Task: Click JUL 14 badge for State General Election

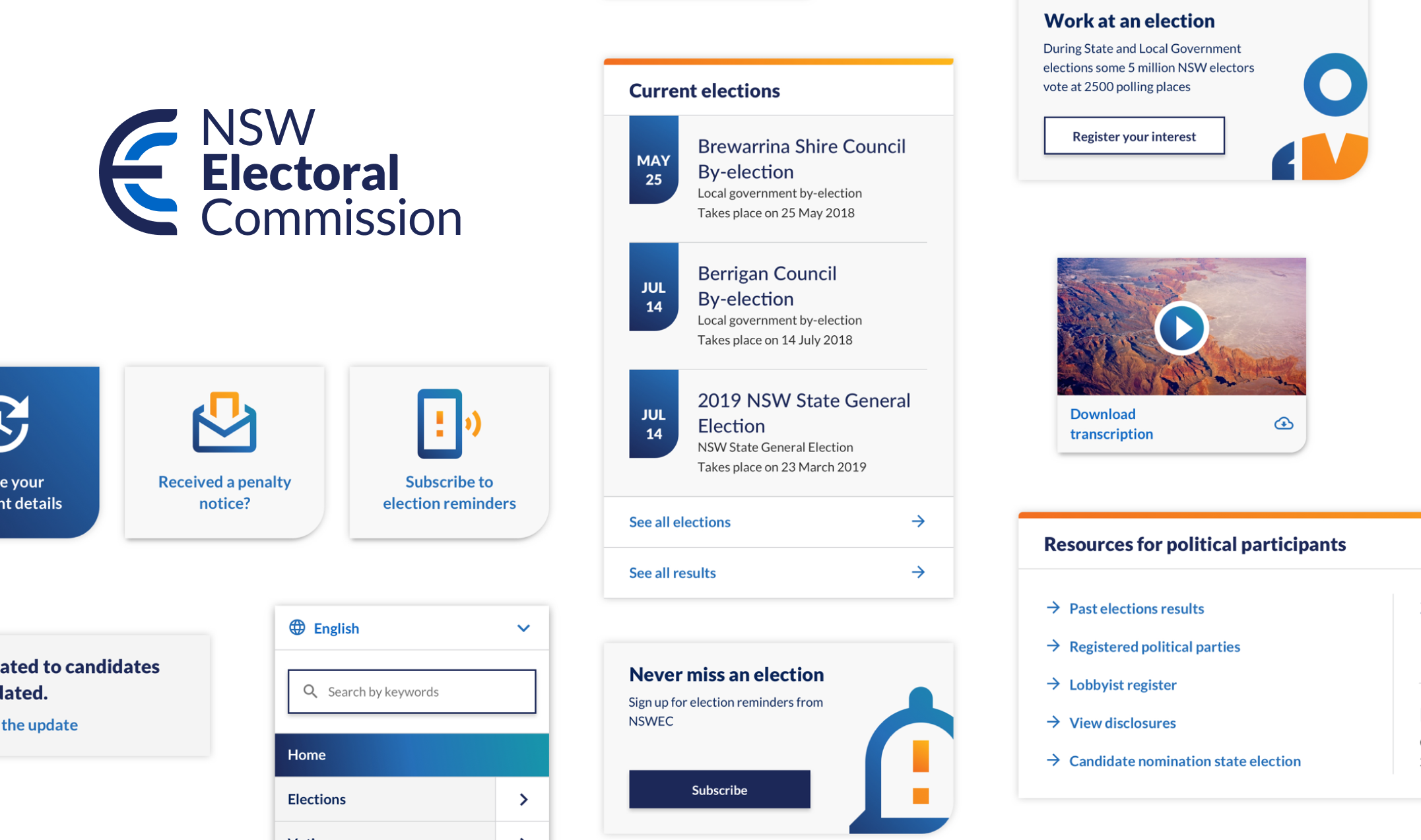Action: [653, 414]
